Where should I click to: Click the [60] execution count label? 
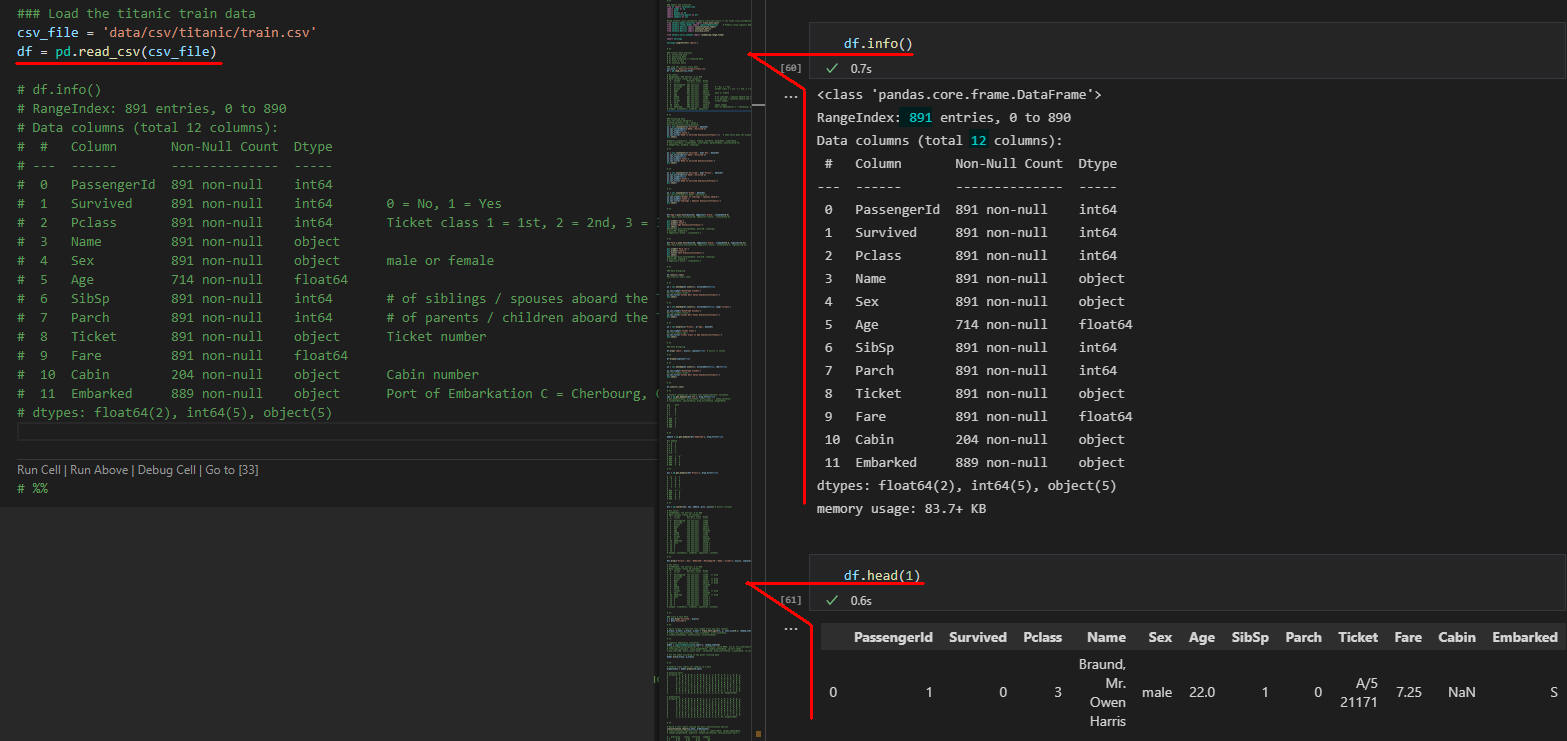790,68
